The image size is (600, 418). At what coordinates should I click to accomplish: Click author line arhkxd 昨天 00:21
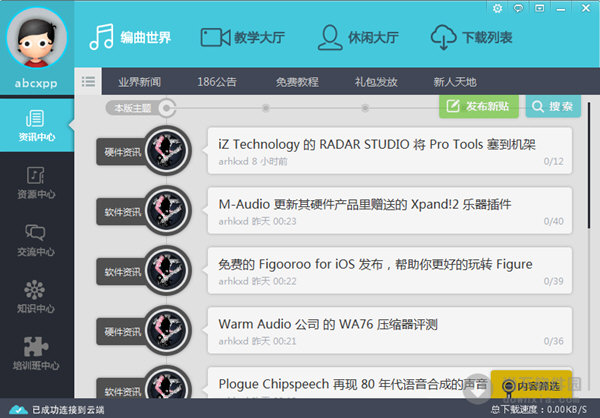pyautogui.click(x=257, y=341)
